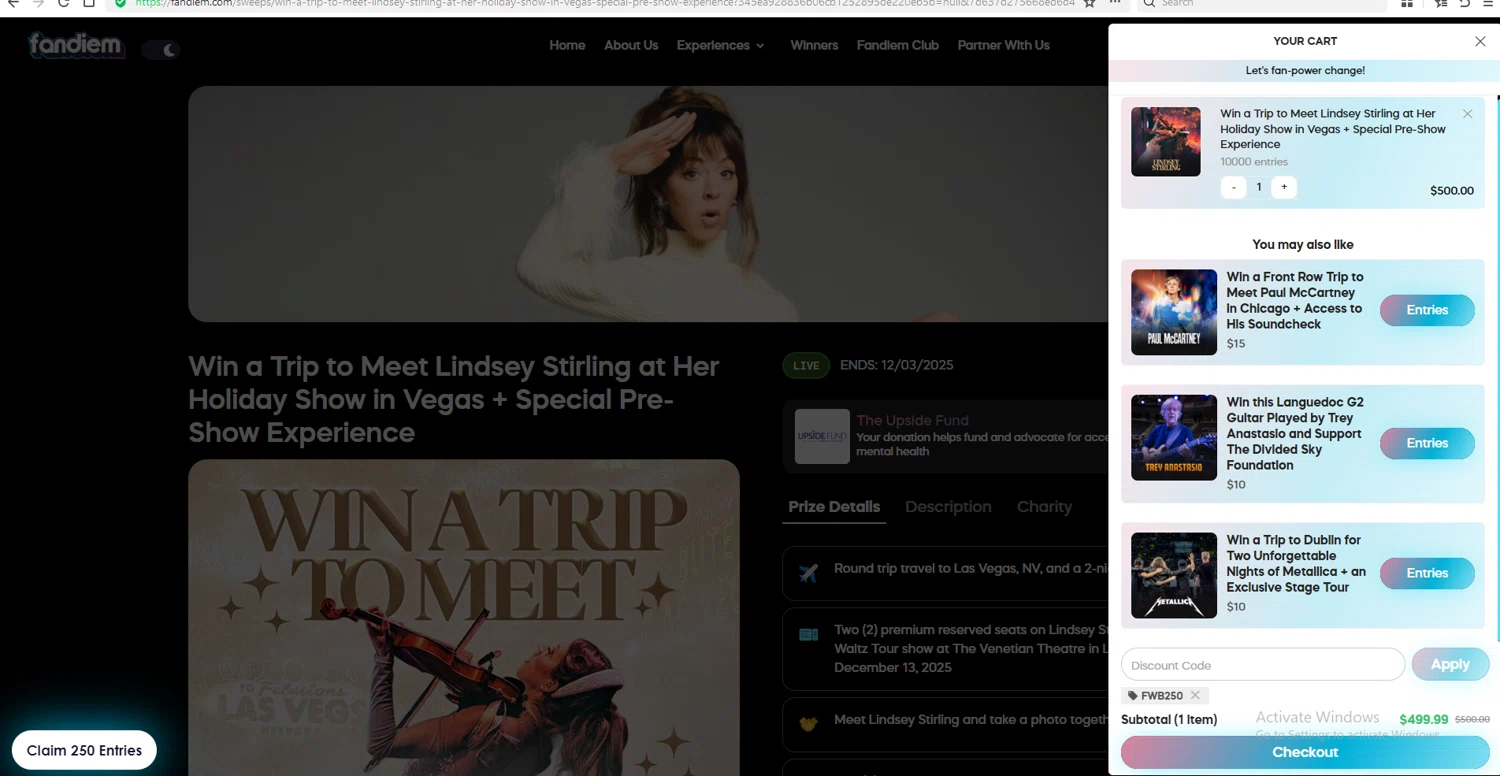Click the ticket premium seats icon

tap(809, 635)
